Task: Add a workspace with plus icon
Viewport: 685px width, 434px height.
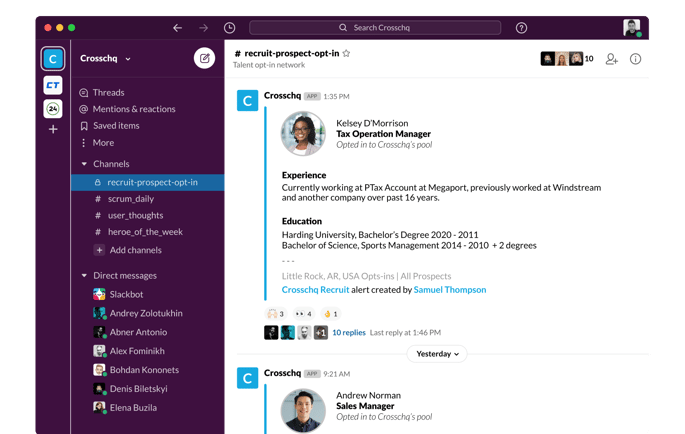Action: pyautogui.click(x=53, y=129)
